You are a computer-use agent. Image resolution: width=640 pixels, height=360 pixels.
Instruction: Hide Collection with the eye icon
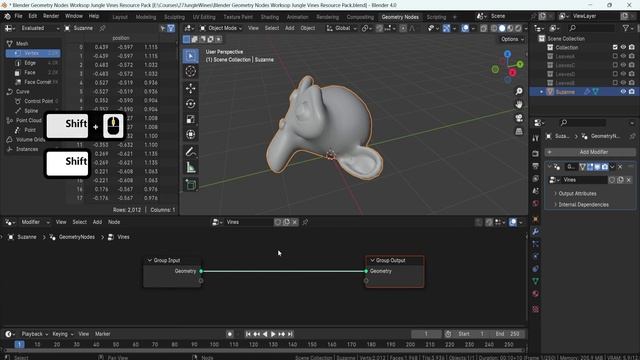pos(623,47)
